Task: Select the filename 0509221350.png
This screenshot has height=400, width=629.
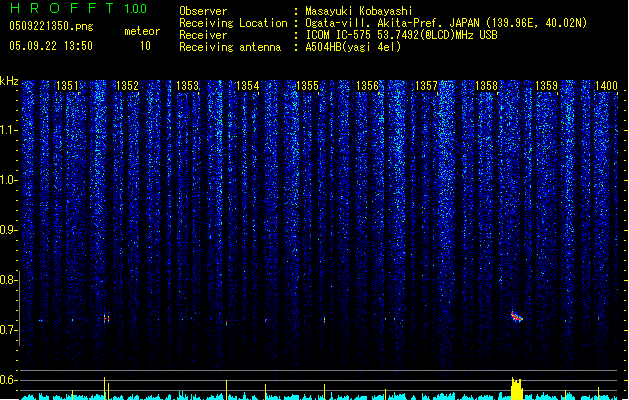Action: [51, 26]
